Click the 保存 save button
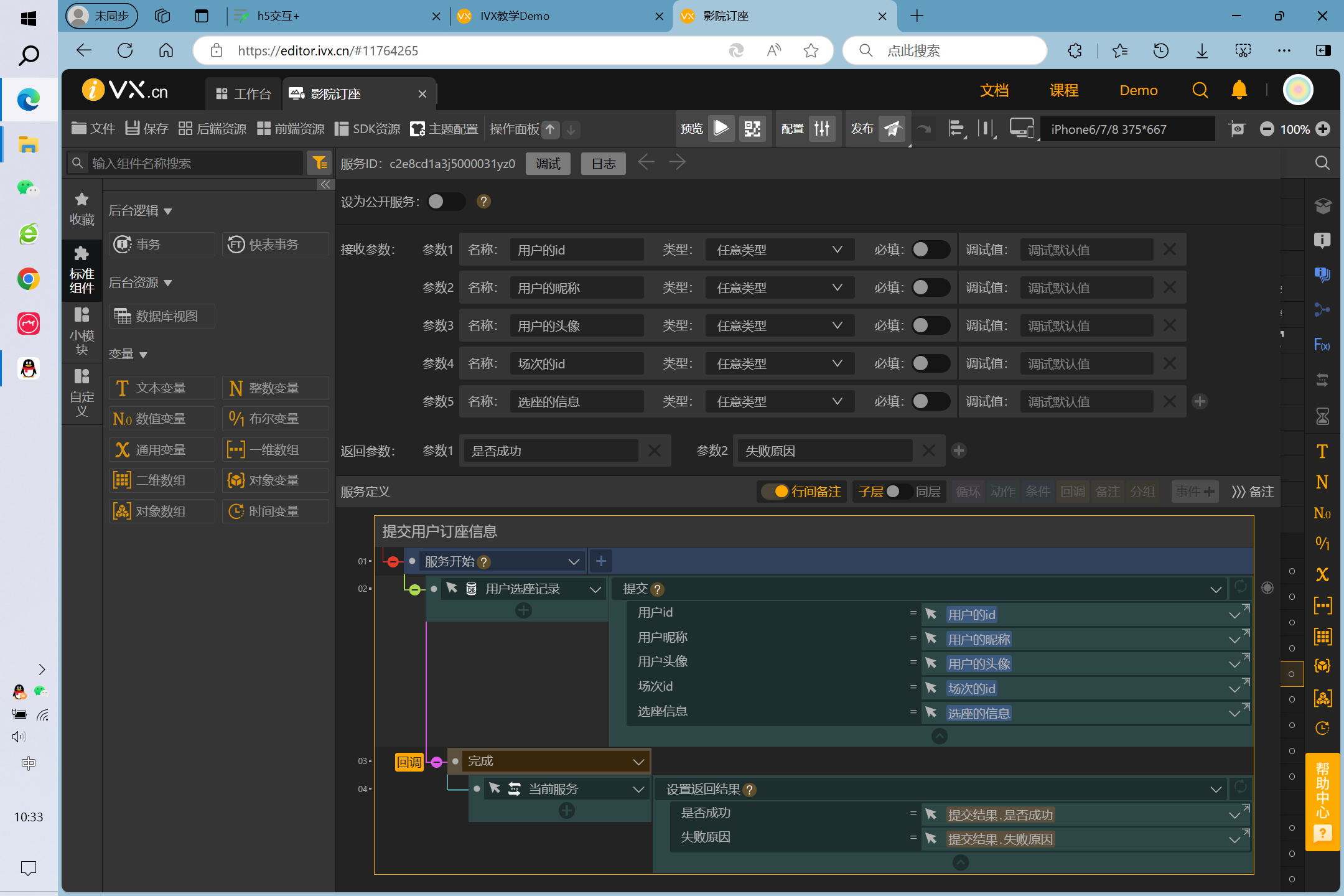 coord(147,129)
